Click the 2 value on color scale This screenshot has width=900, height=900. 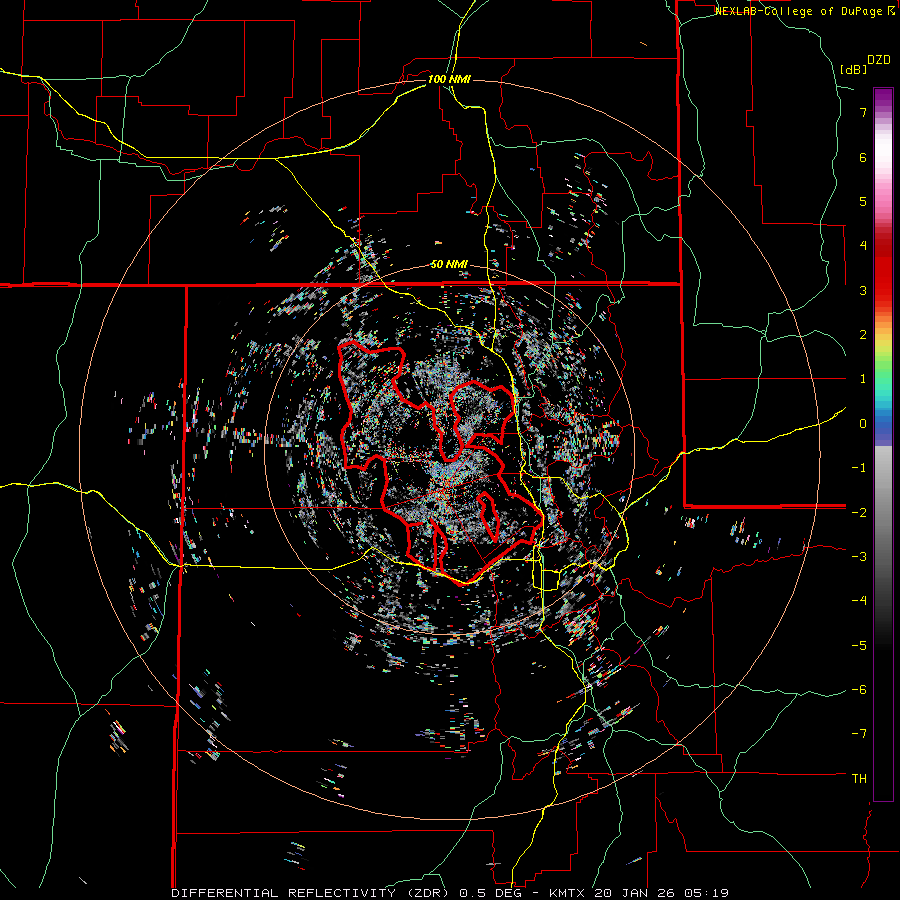point(863,335)
